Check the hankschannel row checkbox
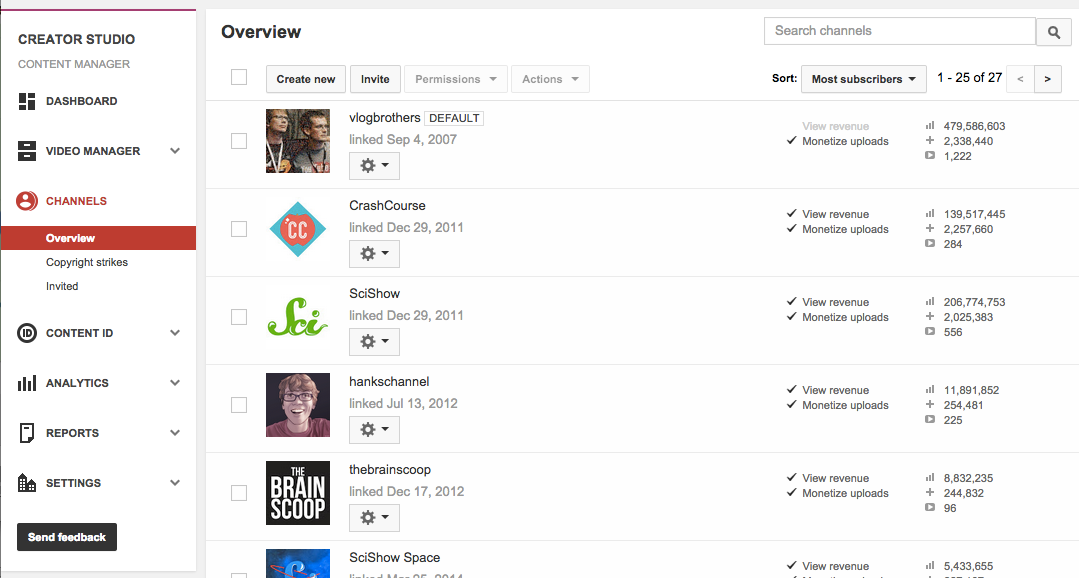This screenshot has width=1079, height=578. click(239, 405)
